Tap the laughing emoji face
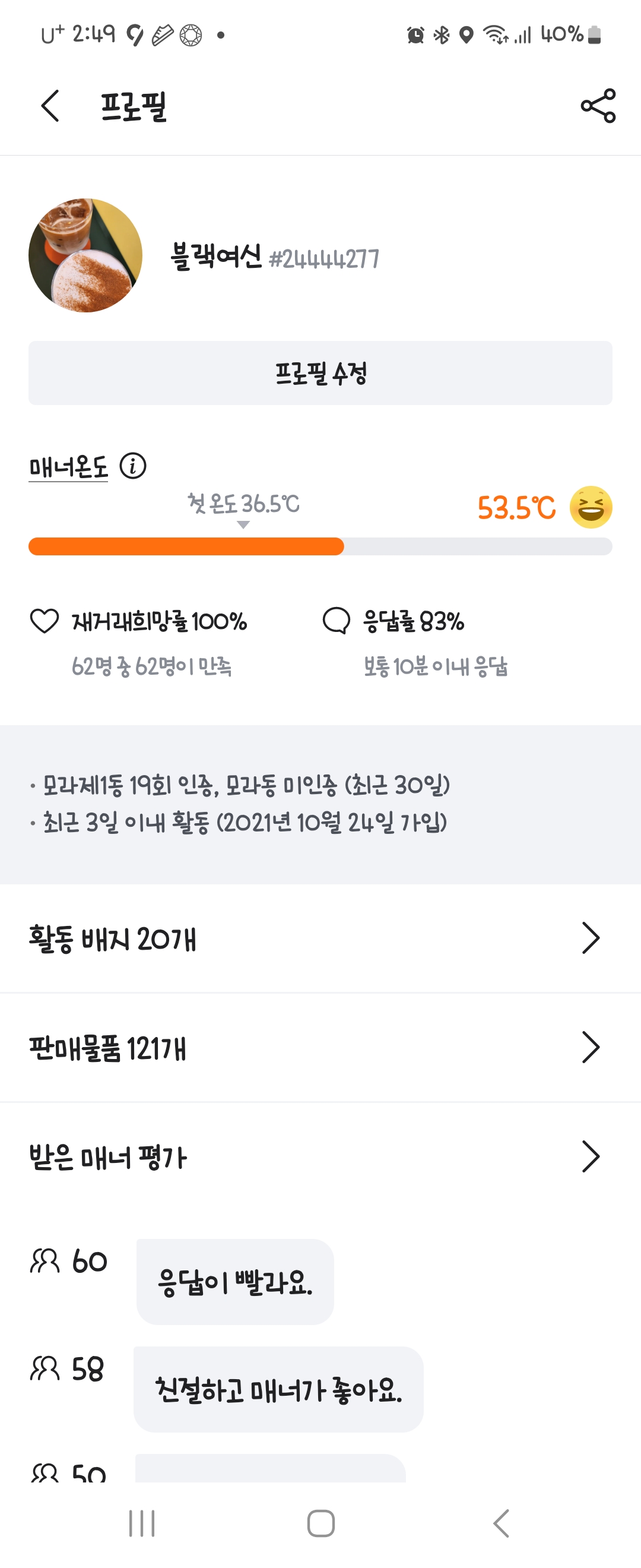Screen dimensions: 641x1568 point(591,507)
